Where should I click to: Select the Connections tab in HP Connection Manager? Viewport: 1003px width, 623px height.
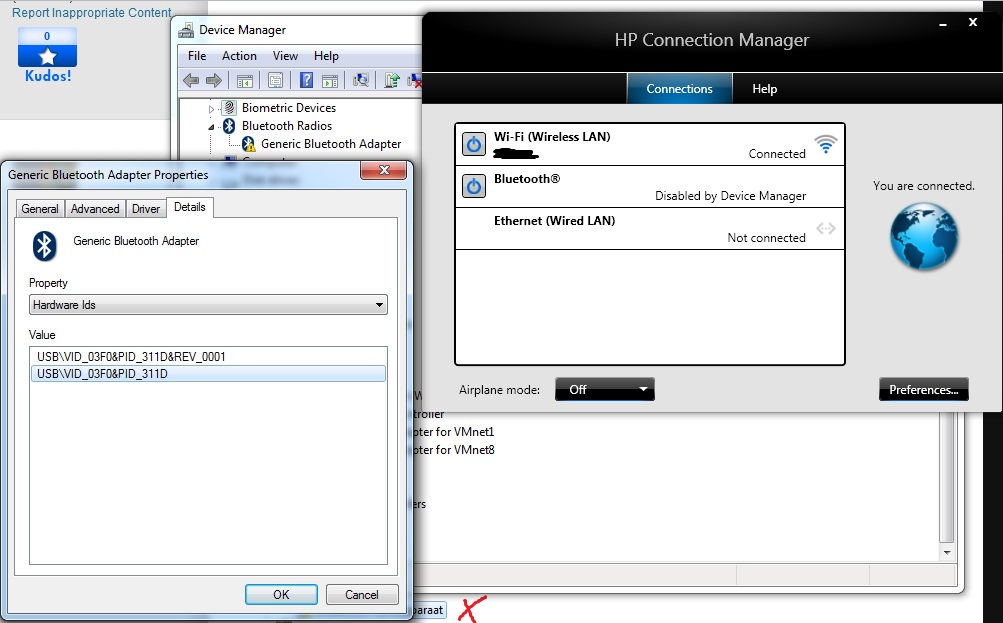point(679,89)
